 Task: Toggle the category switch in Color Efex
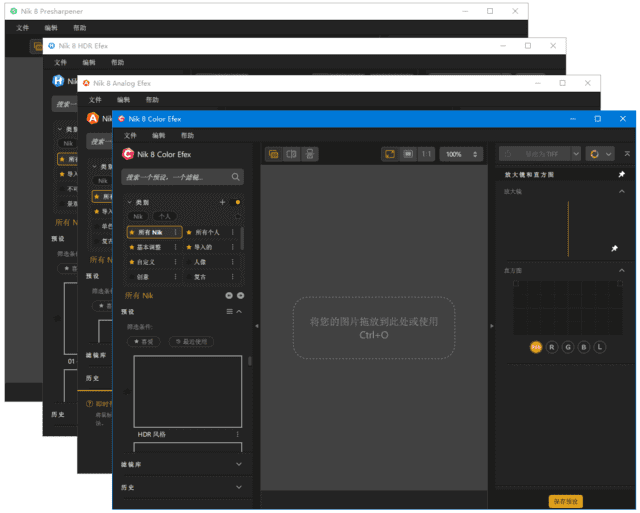click(x=237, y=202)
